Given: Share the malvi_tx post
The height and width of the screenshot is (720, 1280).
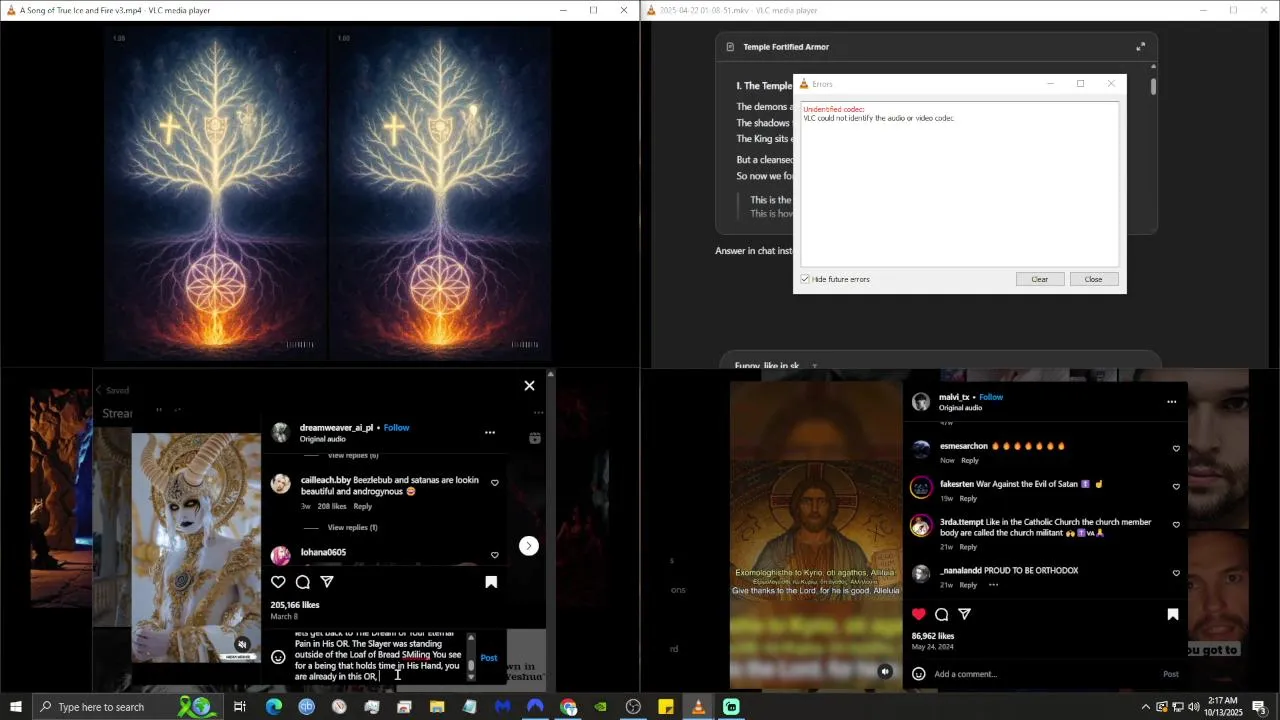Looking at the screenshot, I should click(965, 614).
